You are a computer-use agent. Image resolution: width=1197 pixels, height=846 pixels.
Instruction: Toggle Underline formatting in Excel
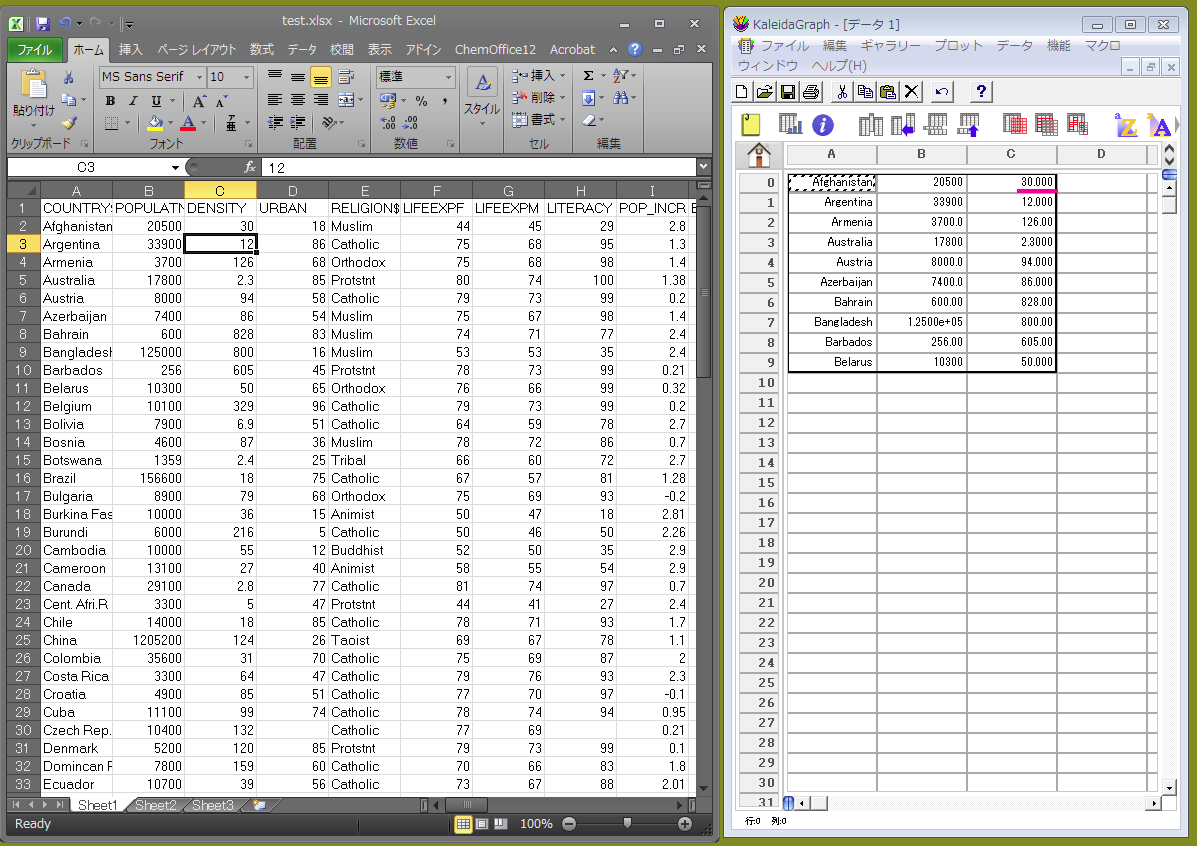pyautogui.click(x=156, y=101)
